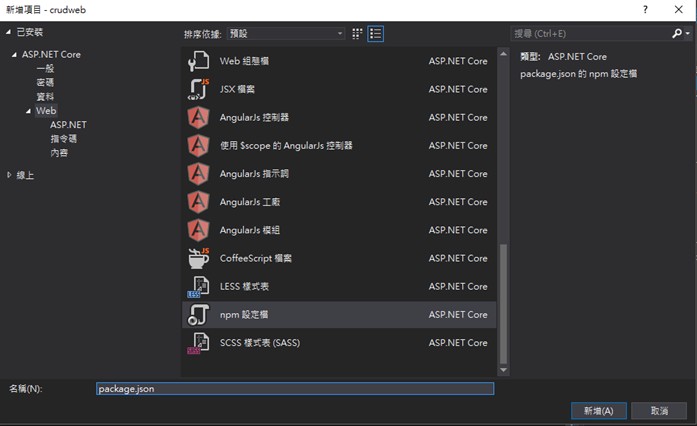The height and width of the screenshot is (426, 697).
Task: Click the 新增(A) button
Action: point(598,411)
